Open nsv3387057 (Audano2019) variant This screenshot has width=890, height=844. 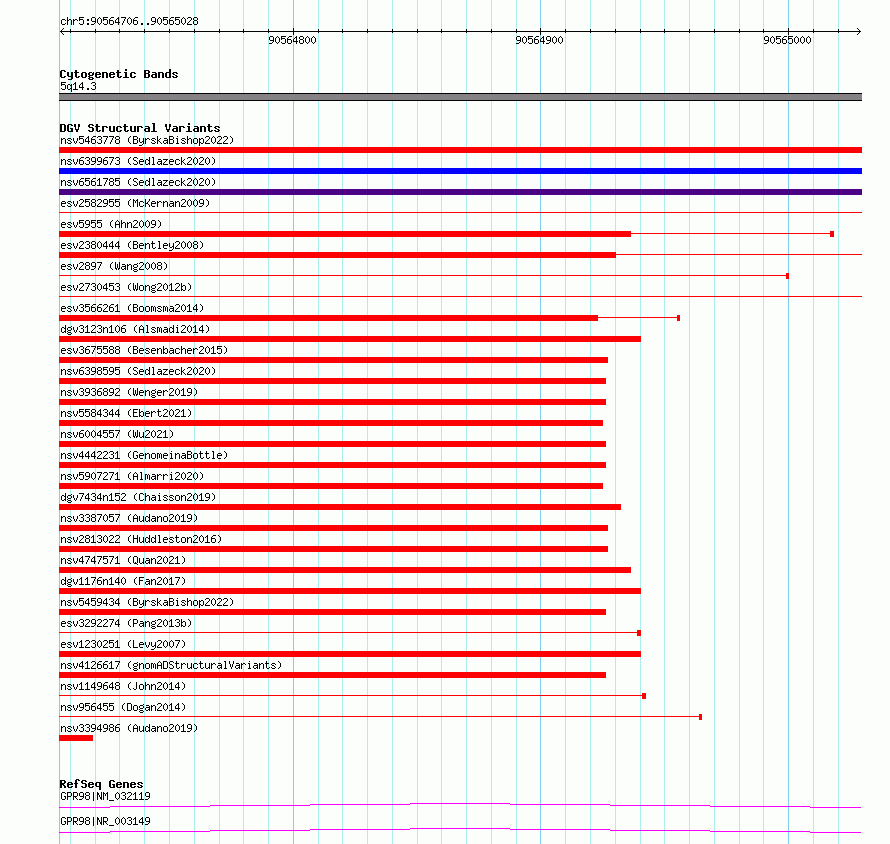click(129, 518)
